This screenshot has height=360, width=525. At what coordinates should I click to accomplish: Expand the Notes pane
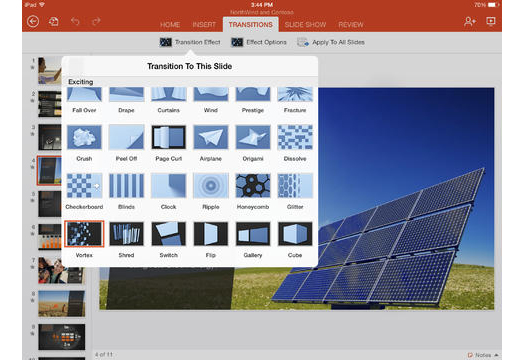483,355
